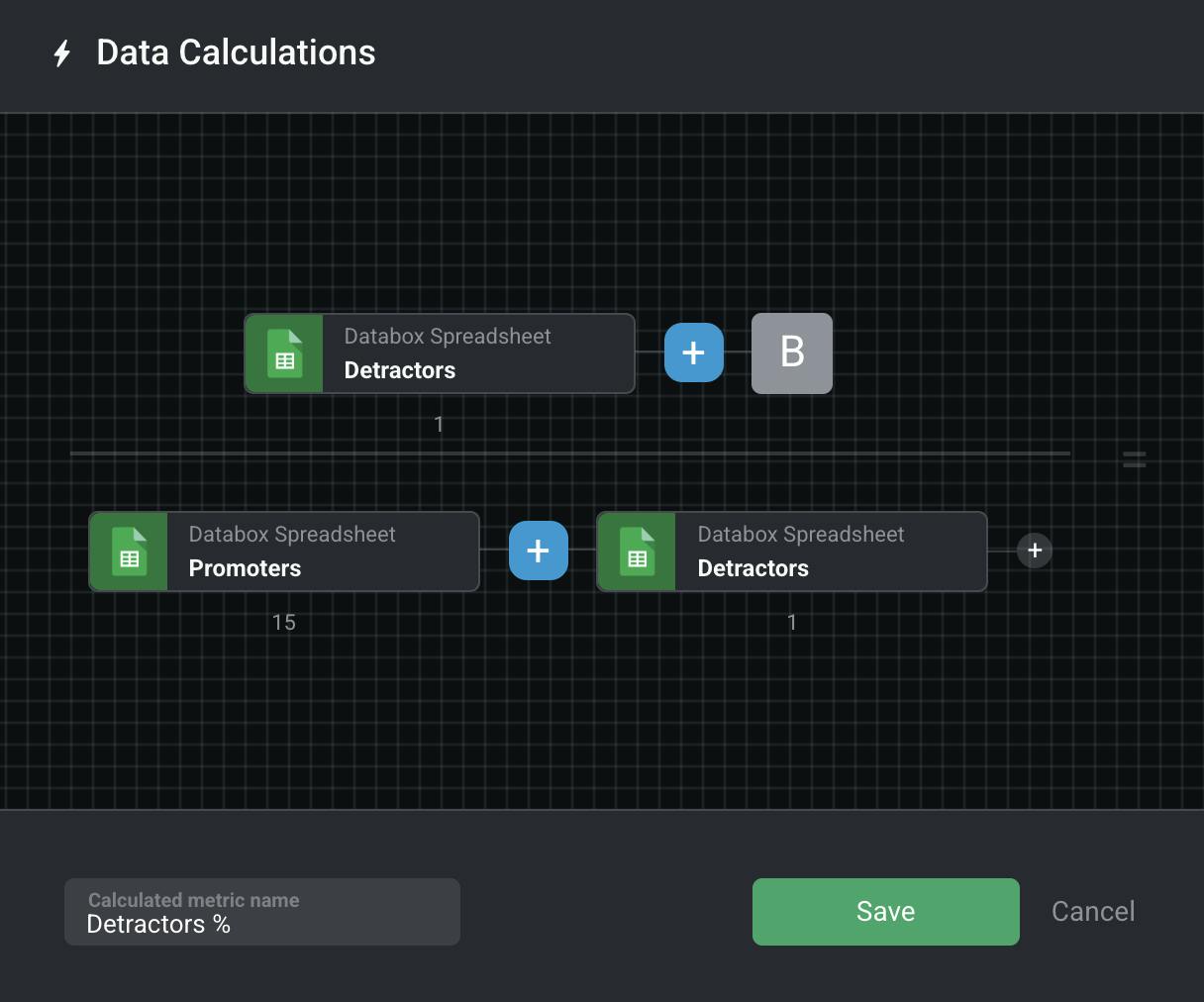Add another metric with the small round plus
The image size is (1204, 1002).
point(1035,551)
